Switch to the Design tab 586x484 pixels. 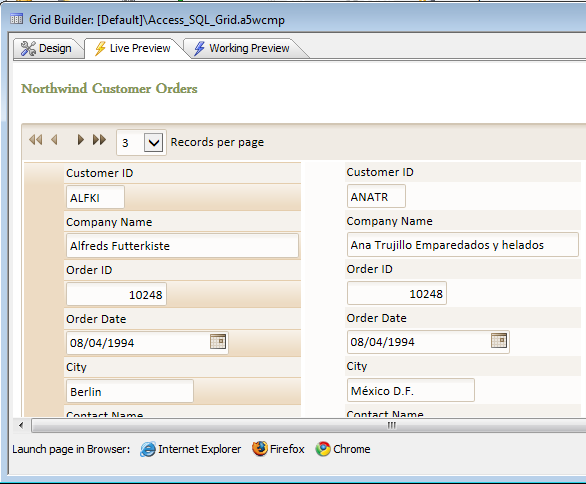pyautogui.click(x=47, y=48)
